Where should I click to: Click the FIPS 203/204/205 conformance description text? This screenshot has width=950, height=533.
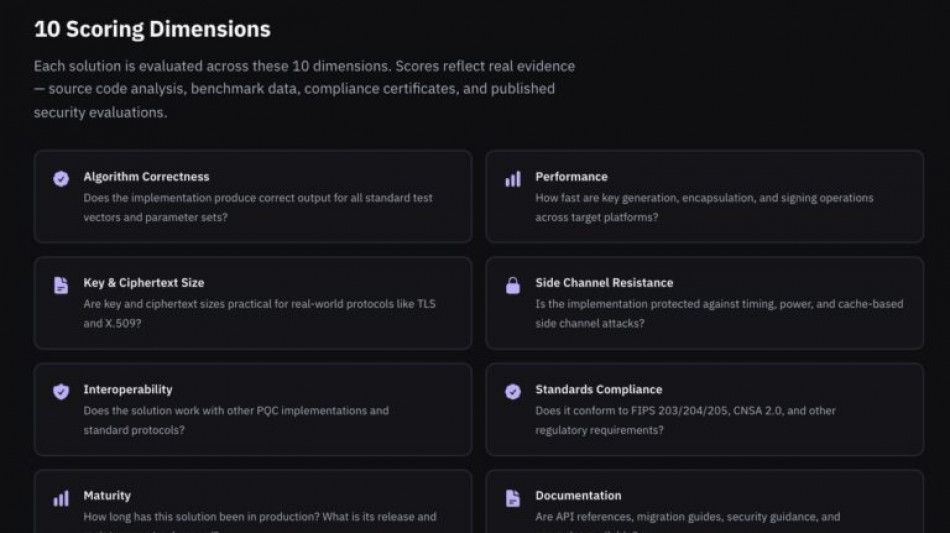[x=685, y=420]
